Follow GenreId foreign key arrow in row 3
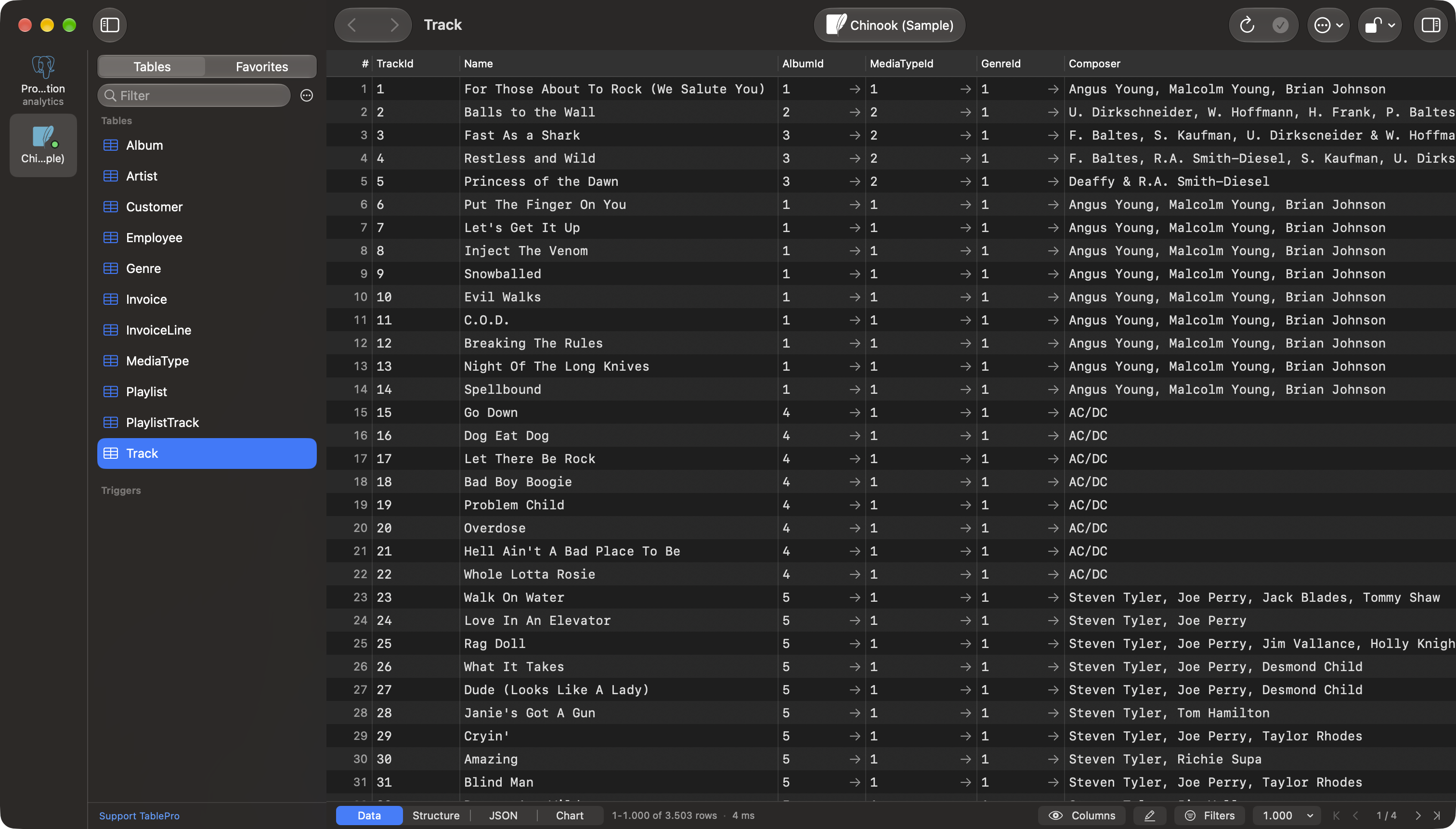This screenshot has width=1456, height=829. (x=1053, y=135)
